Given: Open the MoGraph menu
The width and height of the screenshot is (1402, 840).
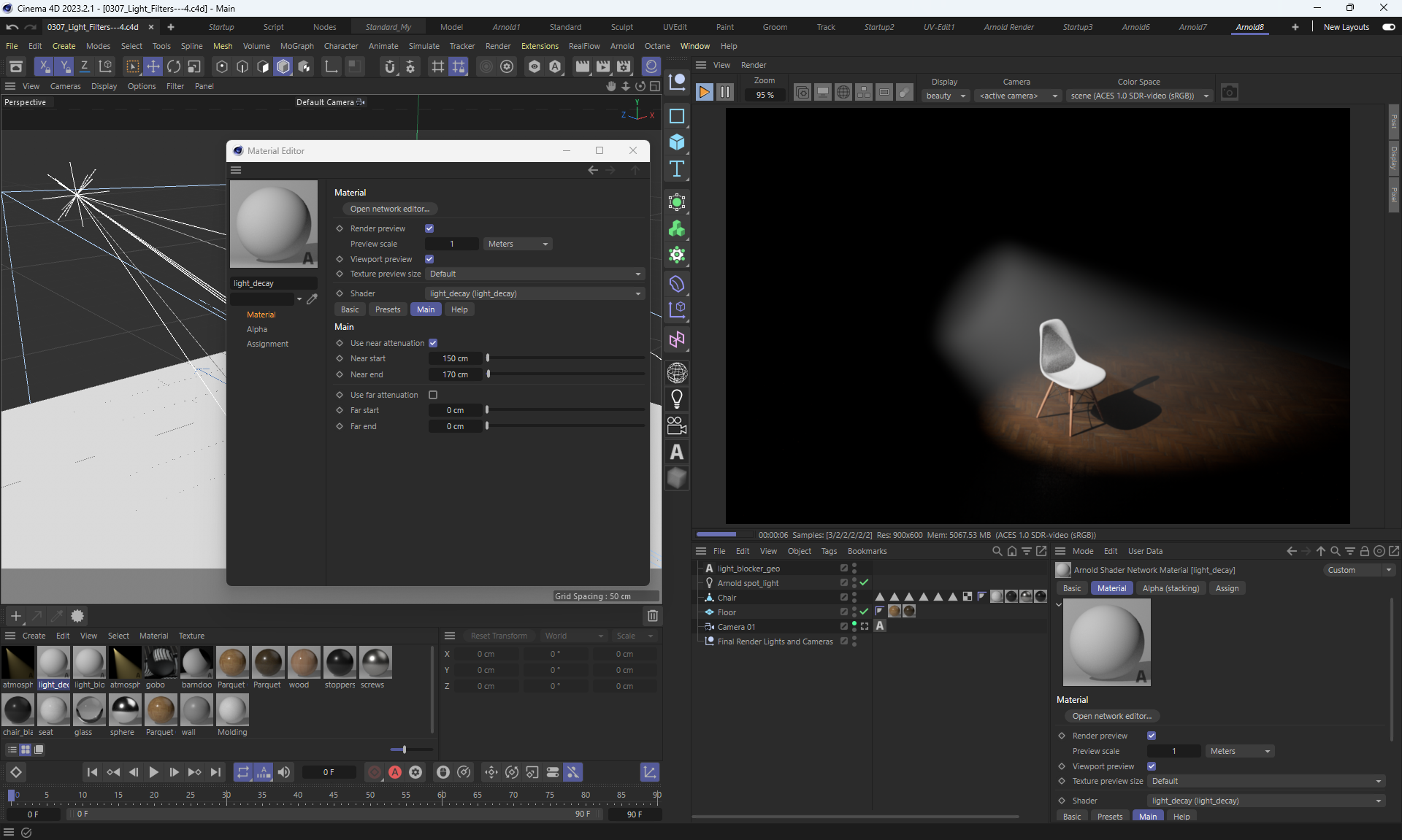Looking at the screenshot, I should coord(296,46).
